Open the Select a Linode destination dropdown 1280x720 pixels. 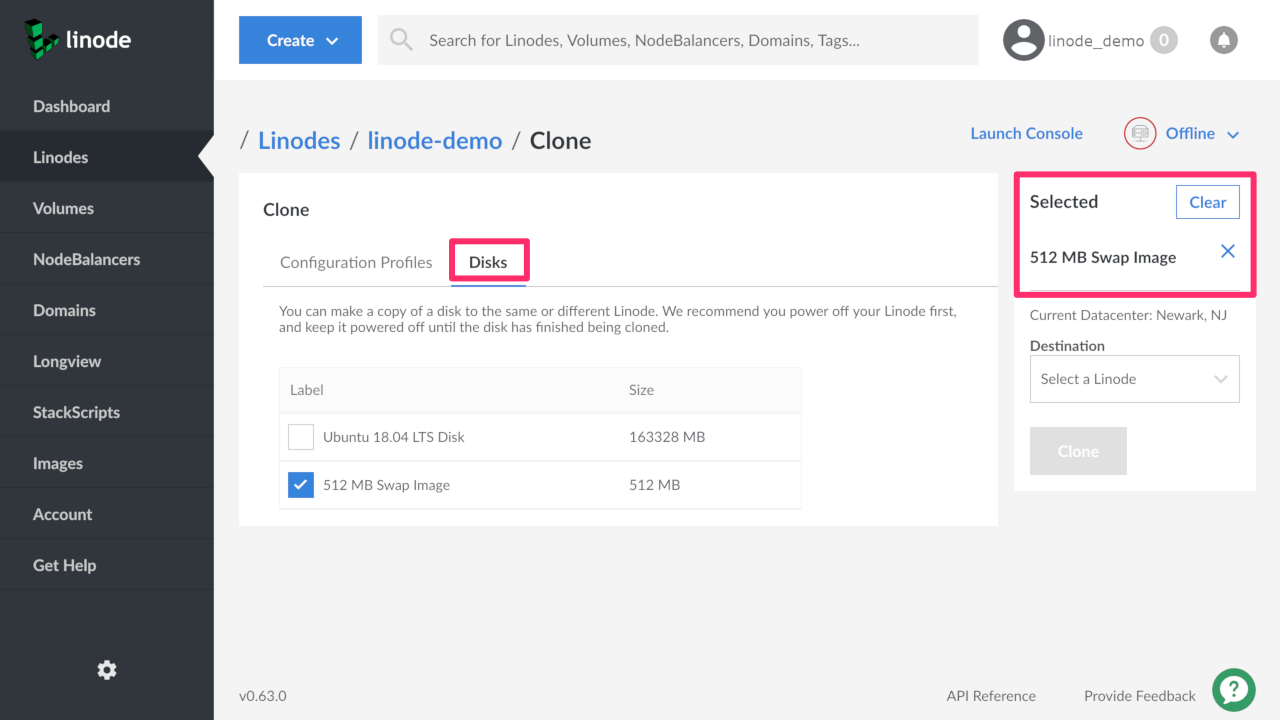pyautogui.click(x=1134, y=379)
